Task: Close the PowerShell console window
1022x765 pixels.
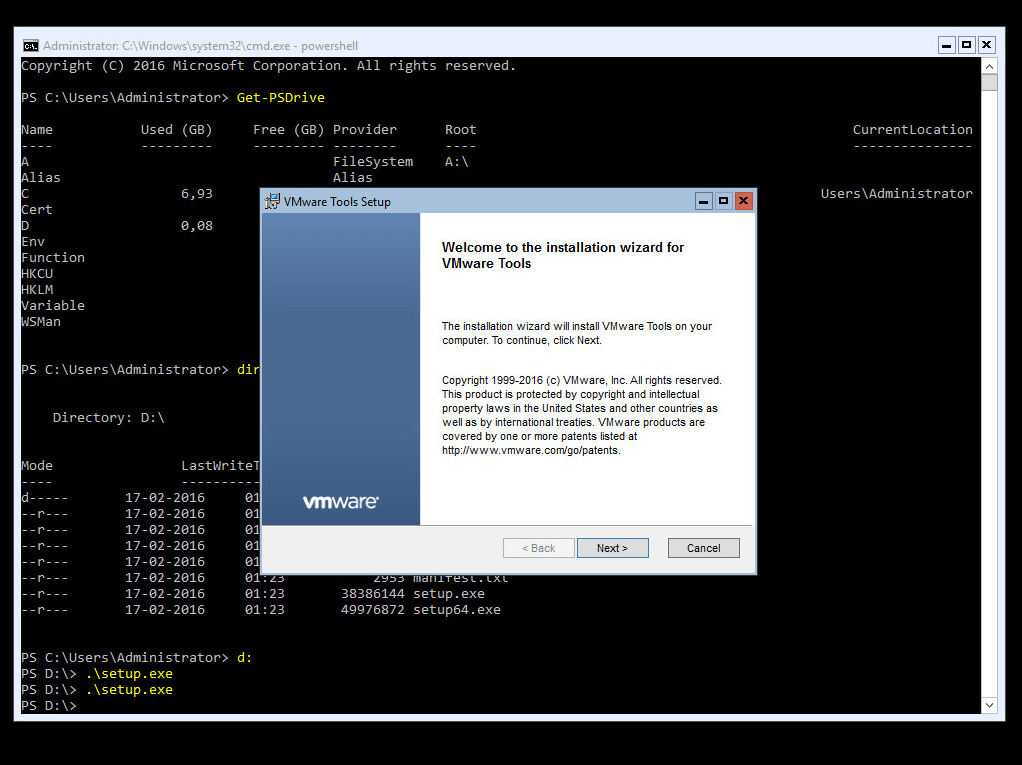Action: [x=987, y=45]
